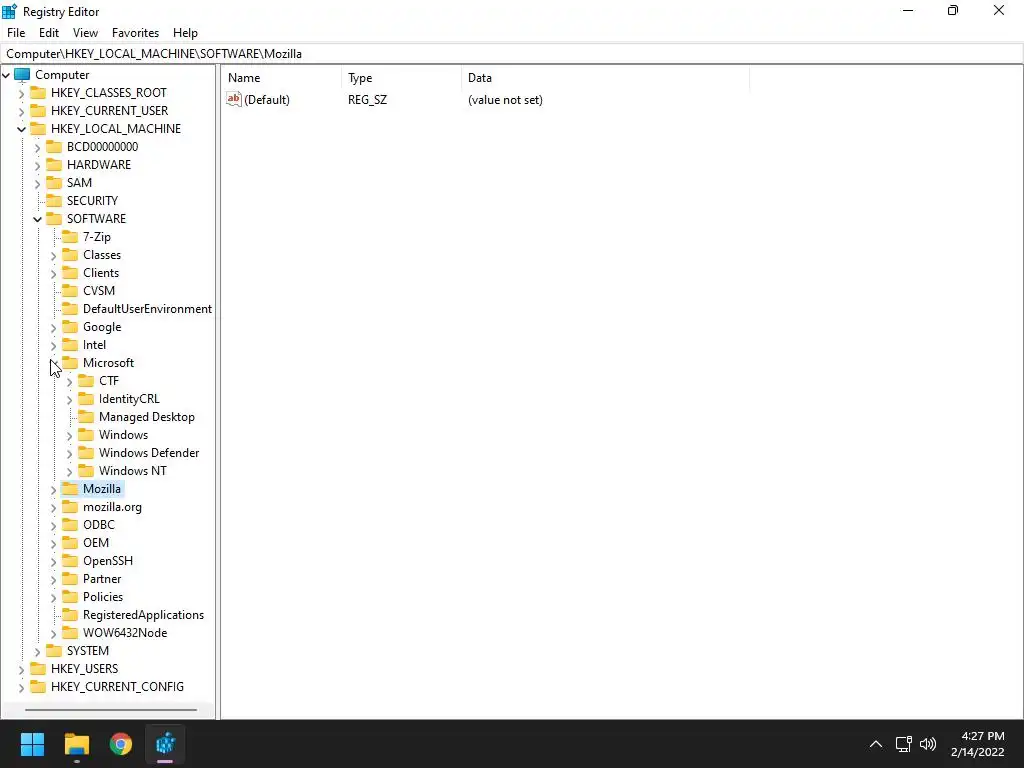Viewport: 1024px width, 768px height.
Task: Select the DefaultUserEnvironment key
Action: 147,309
